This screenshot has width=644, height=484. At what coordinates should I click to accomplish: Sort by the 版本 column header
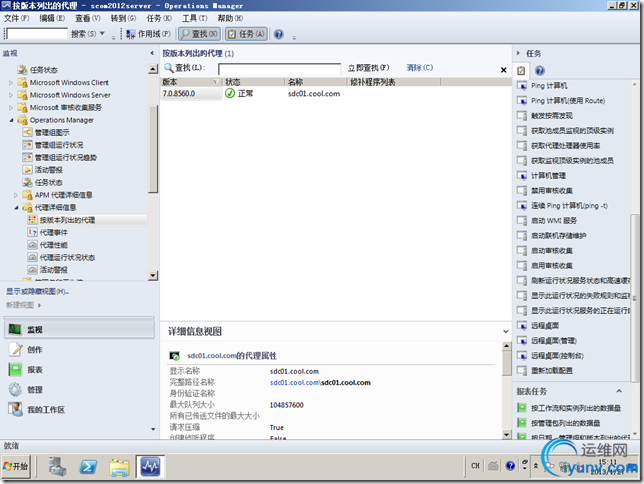191,82
